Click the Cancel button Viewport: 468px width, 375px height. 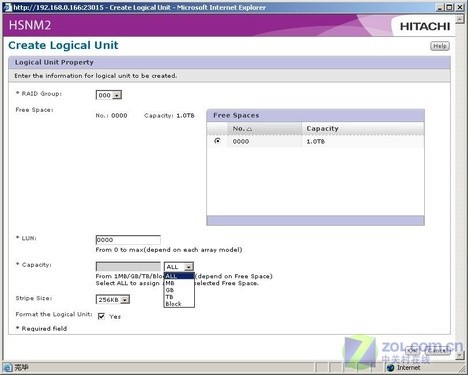coord(438,350)
